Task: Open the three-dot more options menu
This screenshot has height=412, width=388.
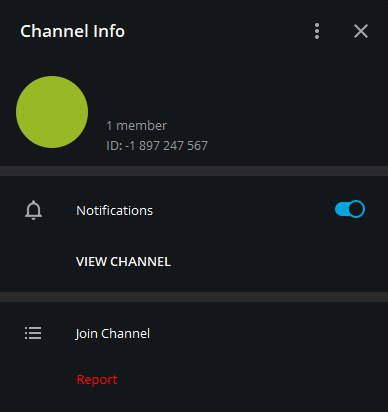Action: click(317, 31)
